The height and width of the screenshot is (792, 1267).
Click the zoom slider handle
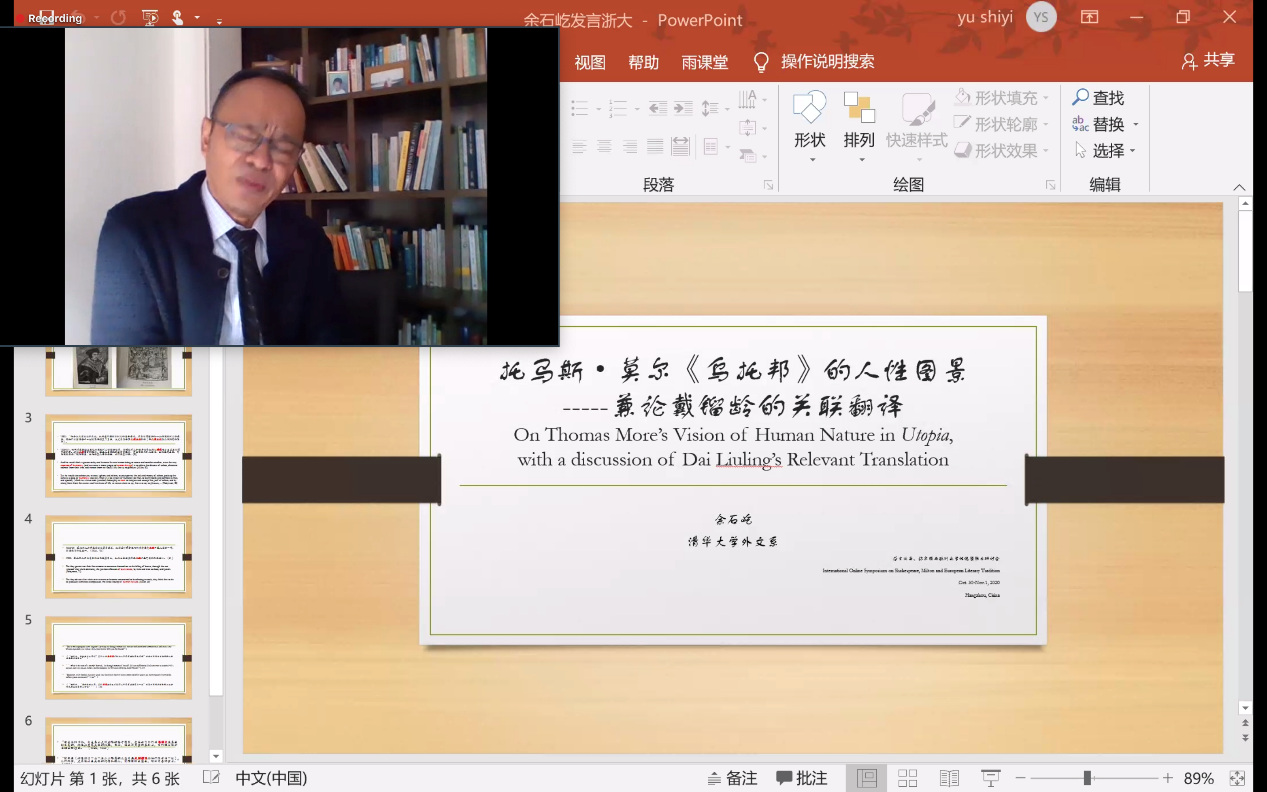tap(1087, 778)
